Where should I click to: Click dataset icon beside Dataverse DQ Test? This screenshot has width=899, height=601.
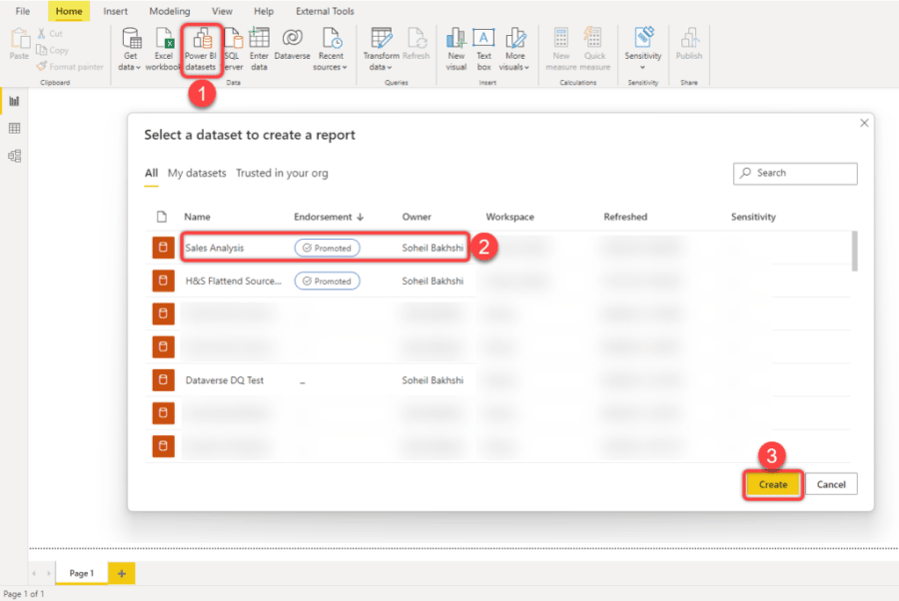pyautogui.click(x=163, y=380)
